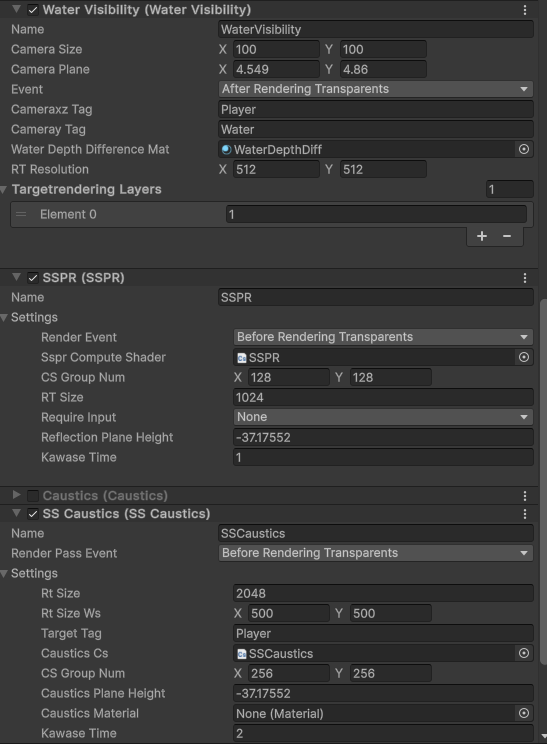Open the Require Input dropdown
547x744 pixels.
click(x=383, y=417)
